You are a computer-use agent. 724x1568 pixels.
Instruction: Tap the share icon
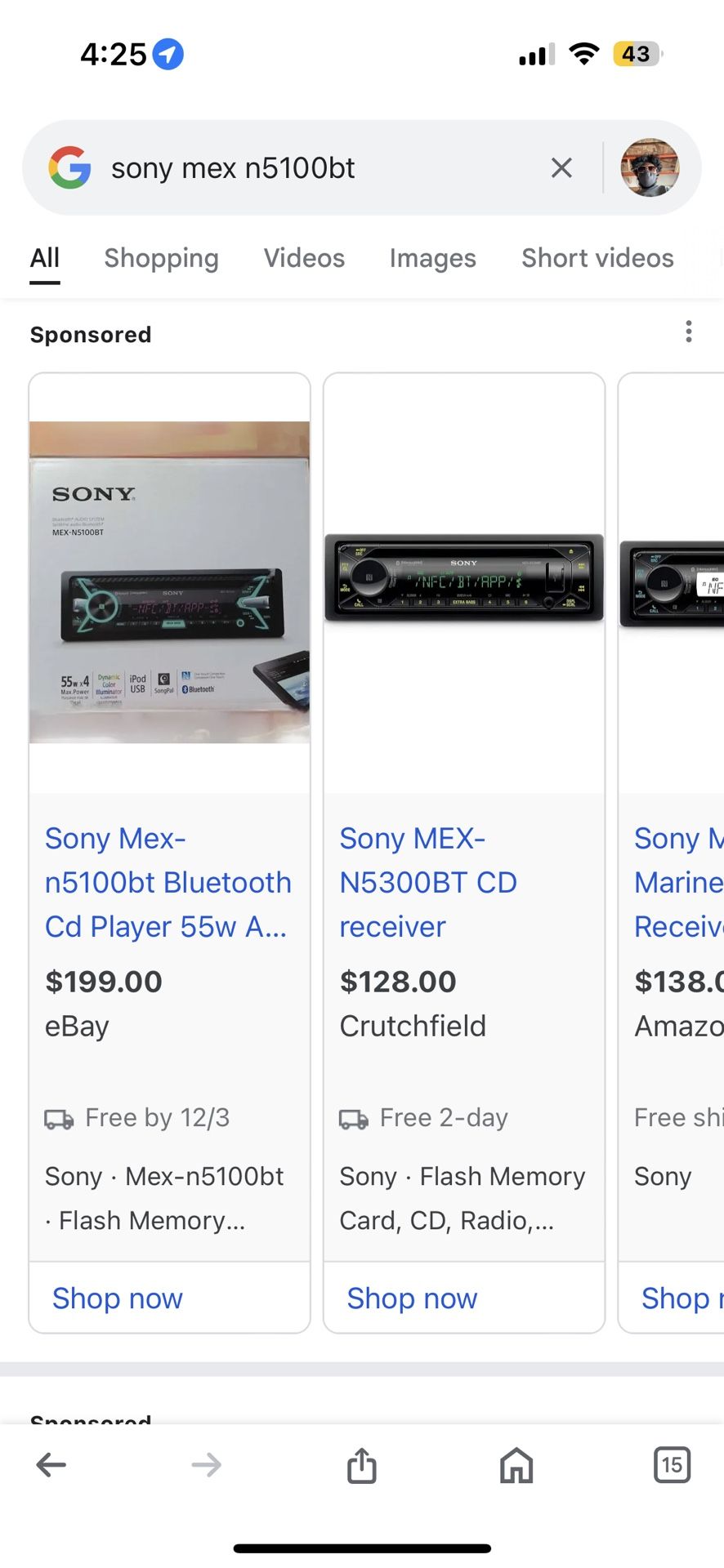point(362,1465)
